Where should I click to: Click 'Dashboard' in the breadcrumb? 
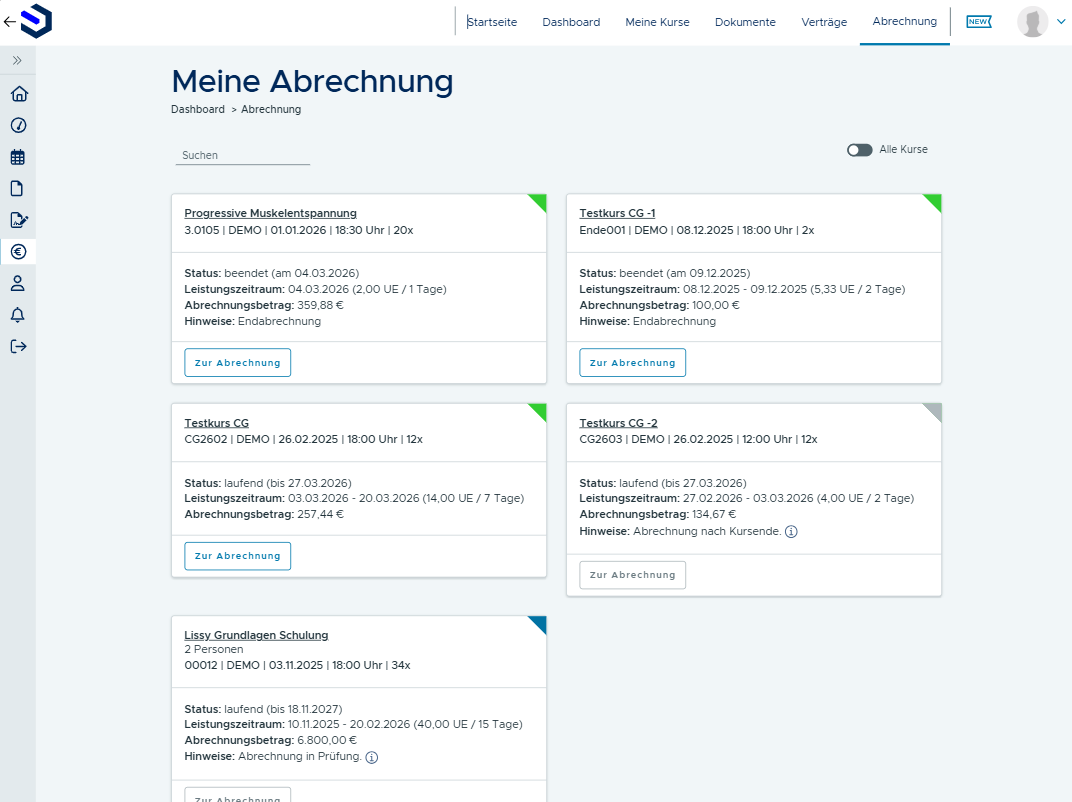click(x=198, y=109)
